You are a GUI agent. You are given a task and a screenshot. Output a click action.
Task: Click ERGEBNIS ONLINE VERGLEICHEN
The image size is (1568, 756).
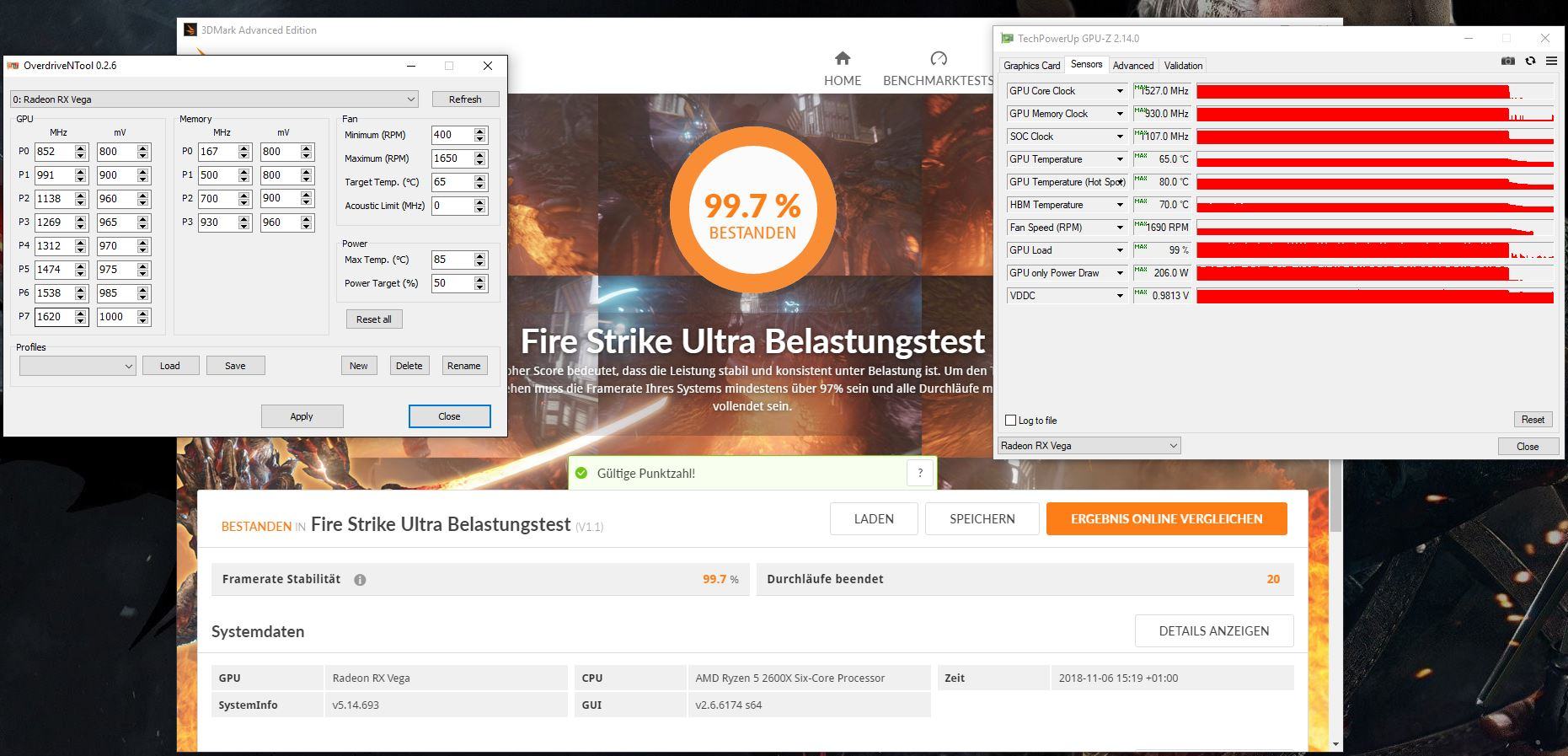[x=1166, y=519]
